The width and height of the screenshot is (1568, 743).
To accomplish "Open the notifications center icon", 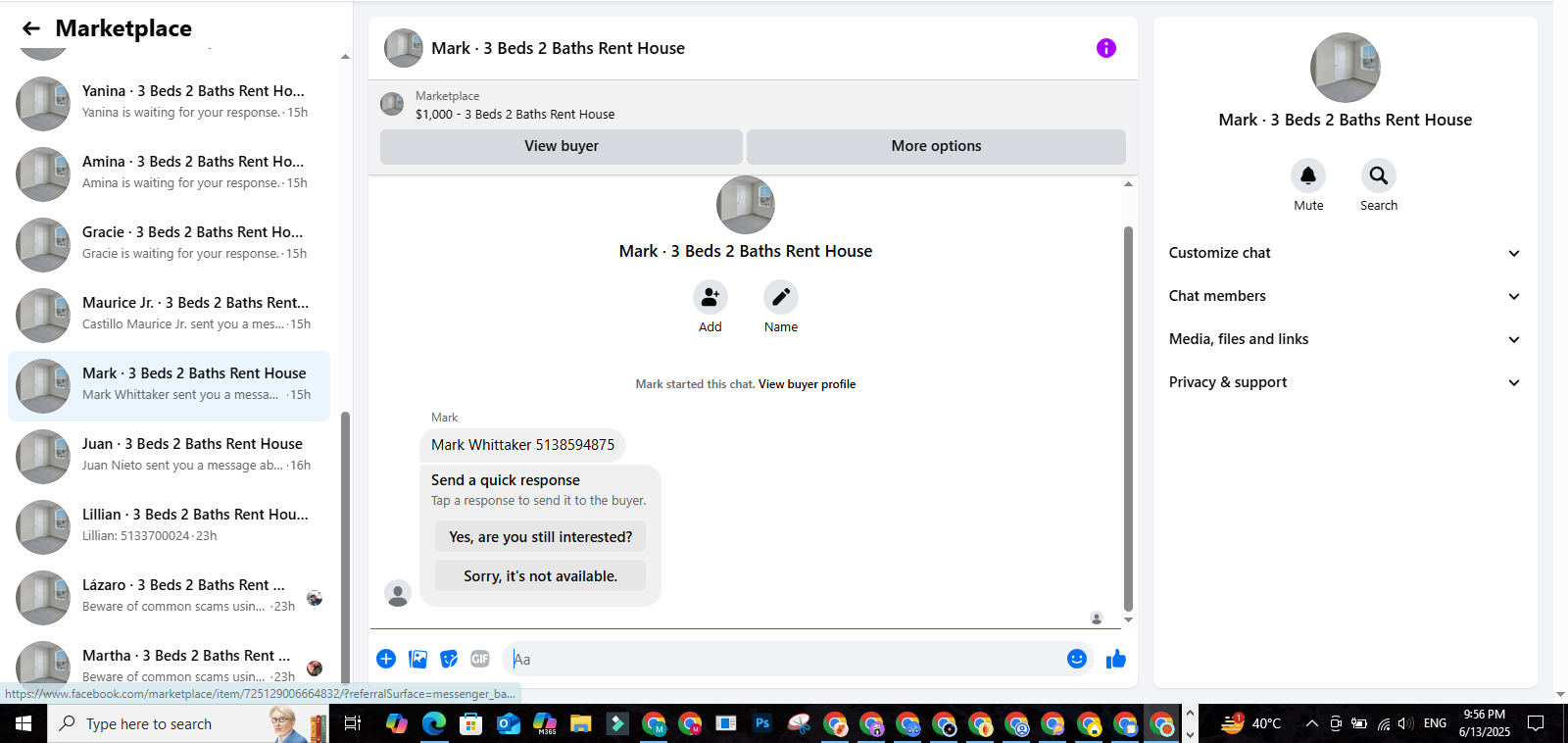I will click(x=1536, y=723).
